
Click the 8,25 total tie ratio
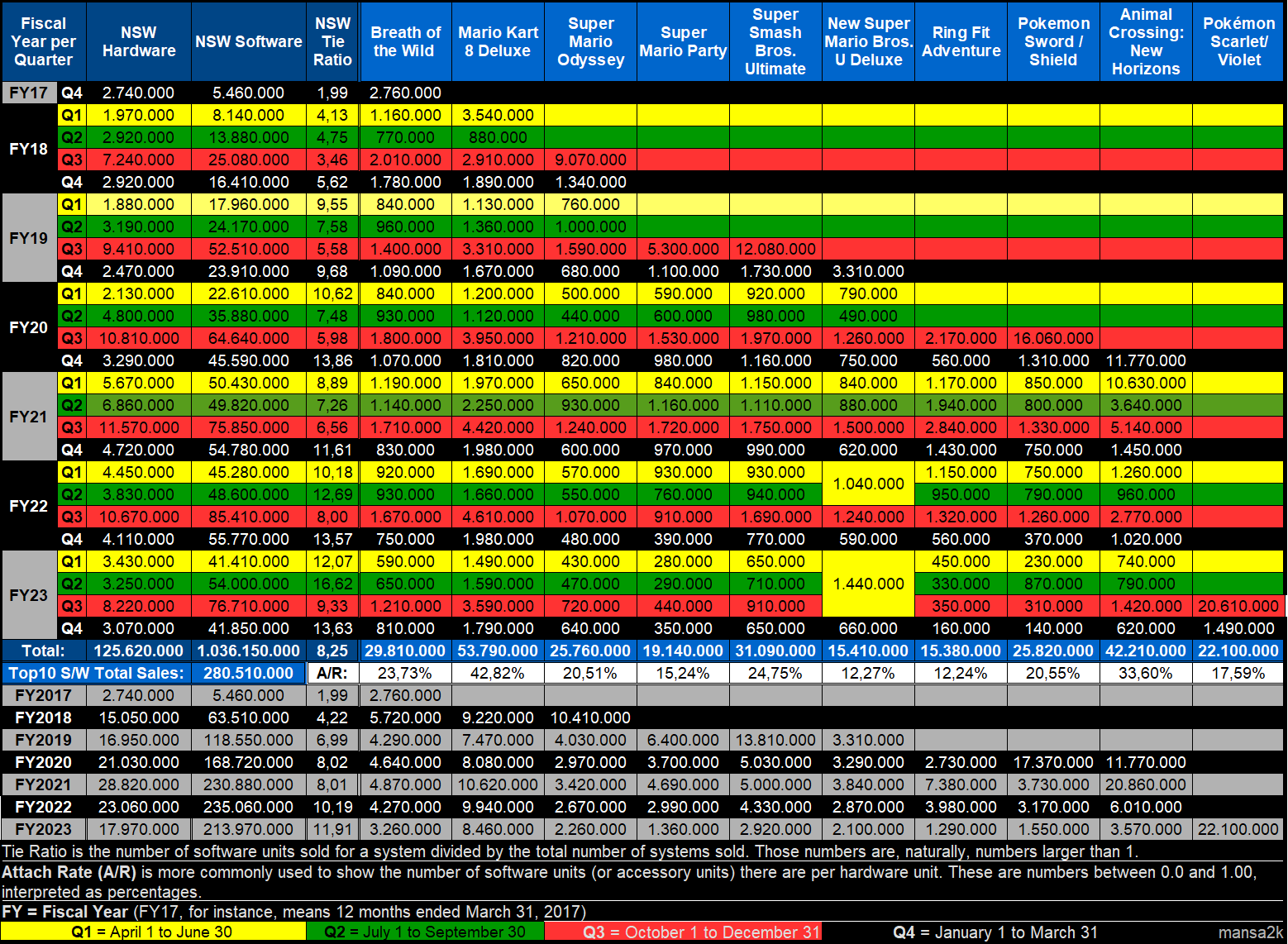[332, 651]
